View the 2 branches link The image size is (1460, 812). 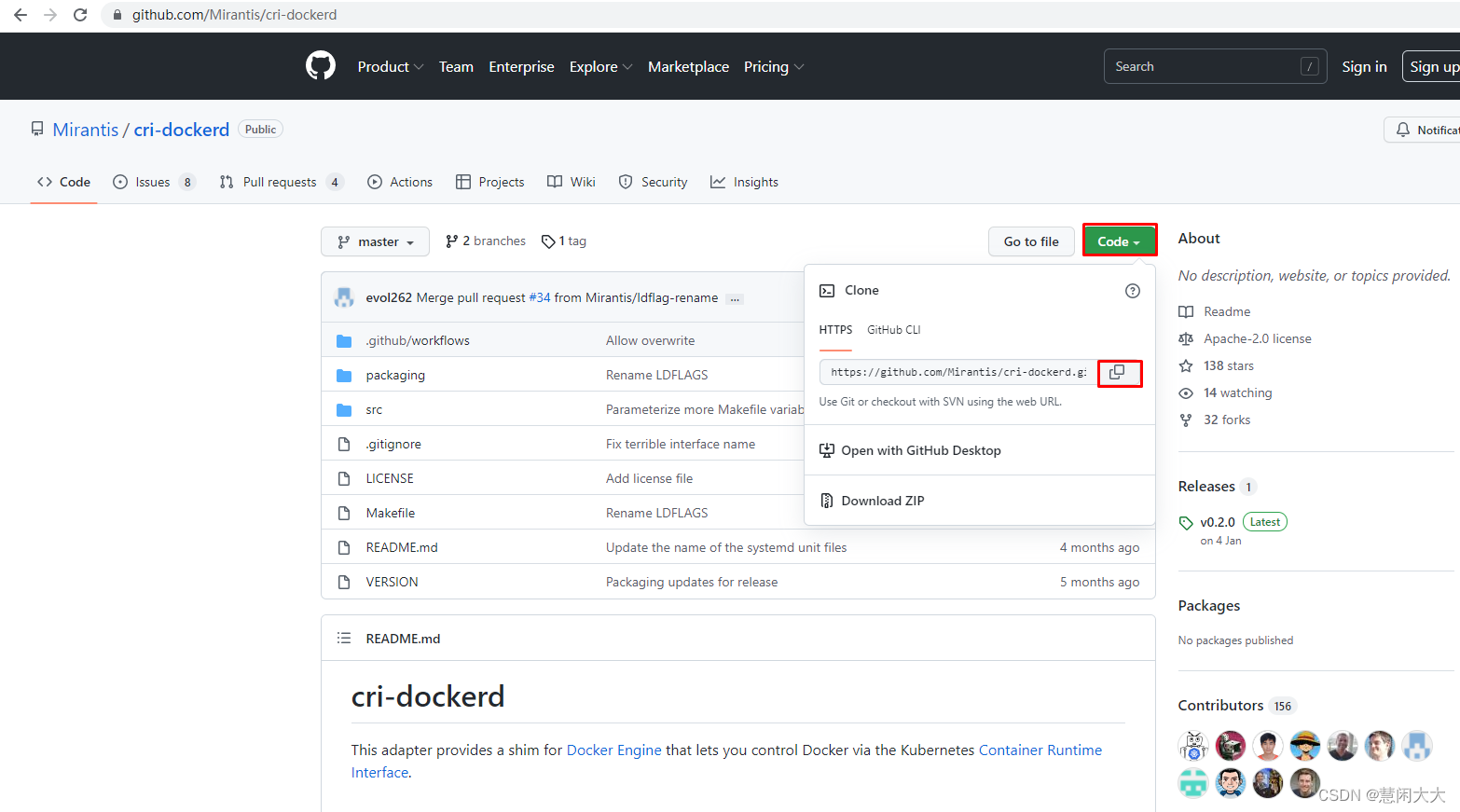[486, 241]
